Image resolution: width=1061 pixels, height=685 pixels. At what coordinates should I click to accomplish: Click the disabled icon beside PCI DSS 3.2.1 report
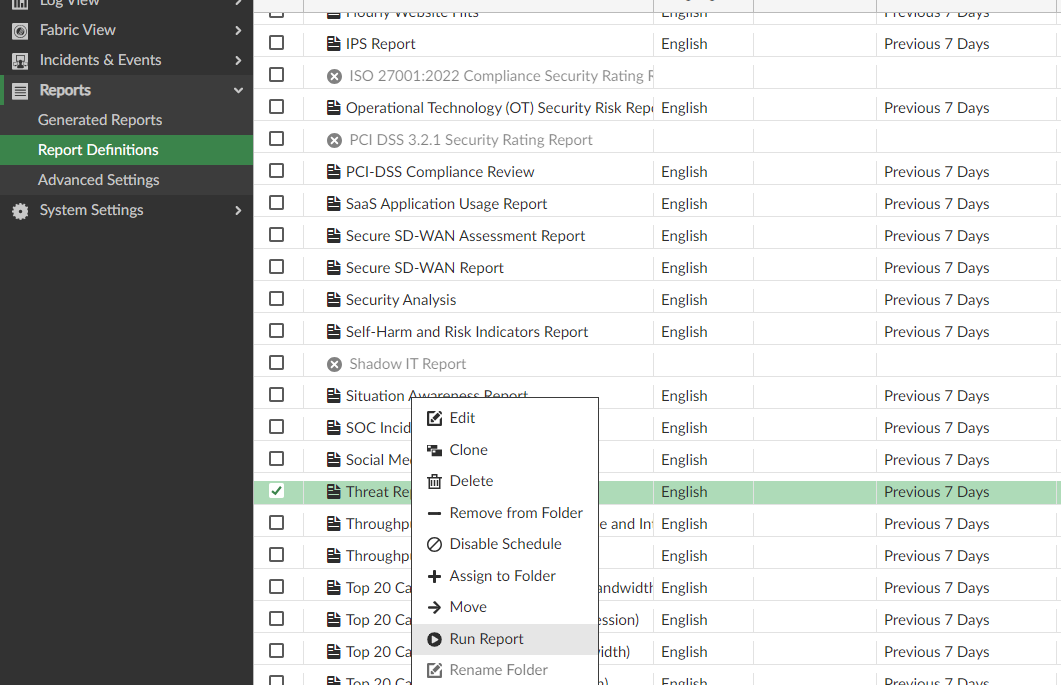coord(334,140)
